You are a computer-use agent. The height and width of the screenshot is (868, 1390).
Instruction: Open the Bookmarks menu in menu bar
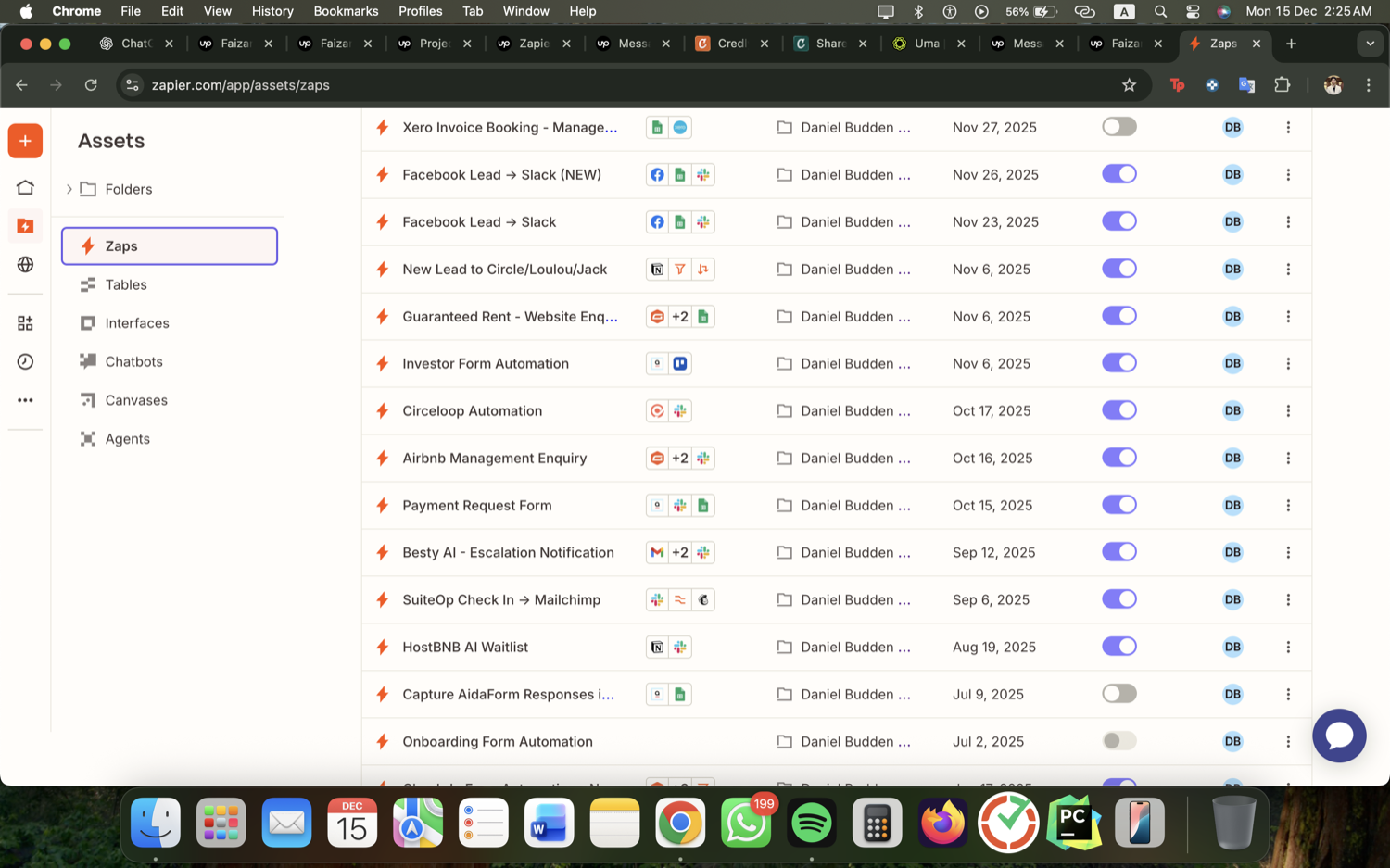346,11
